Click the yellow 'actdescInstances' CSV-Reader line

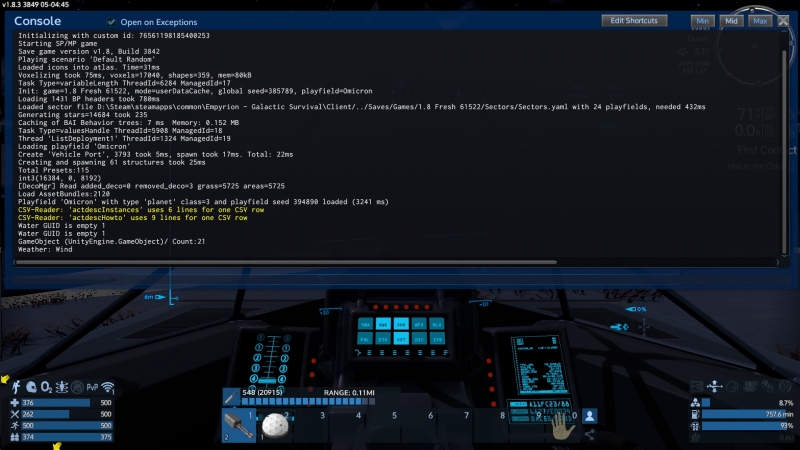[x=141, y=210]
